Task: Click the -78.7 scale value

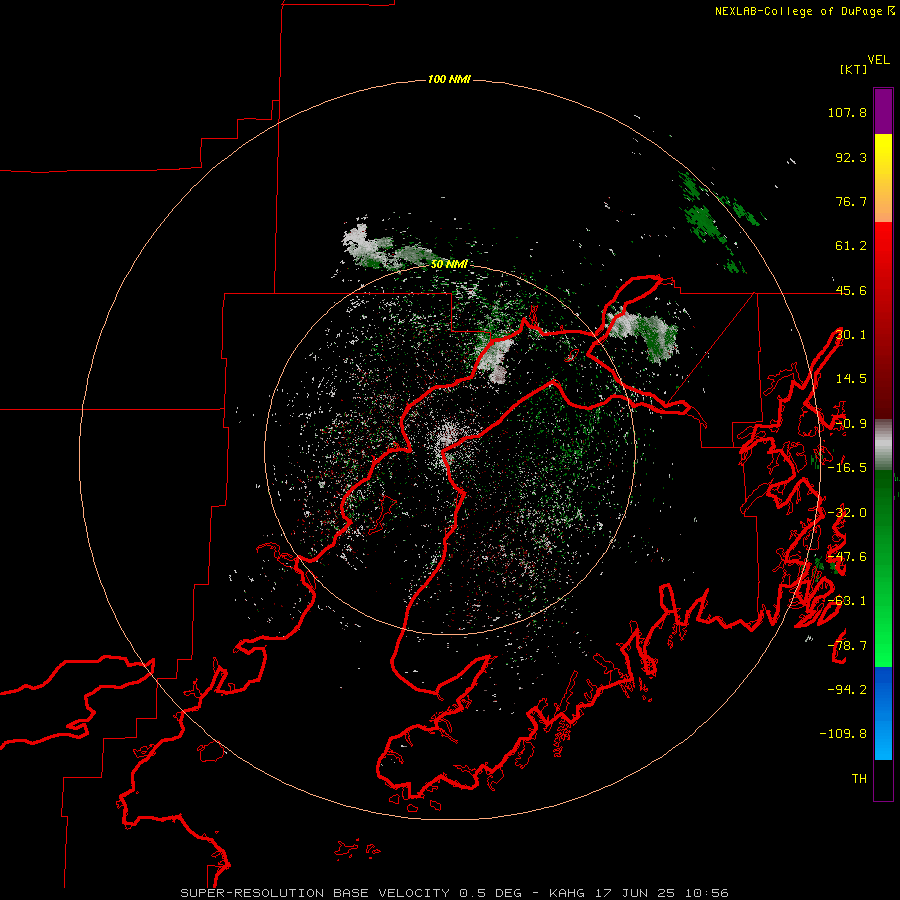Action: (x=847, y=646)
